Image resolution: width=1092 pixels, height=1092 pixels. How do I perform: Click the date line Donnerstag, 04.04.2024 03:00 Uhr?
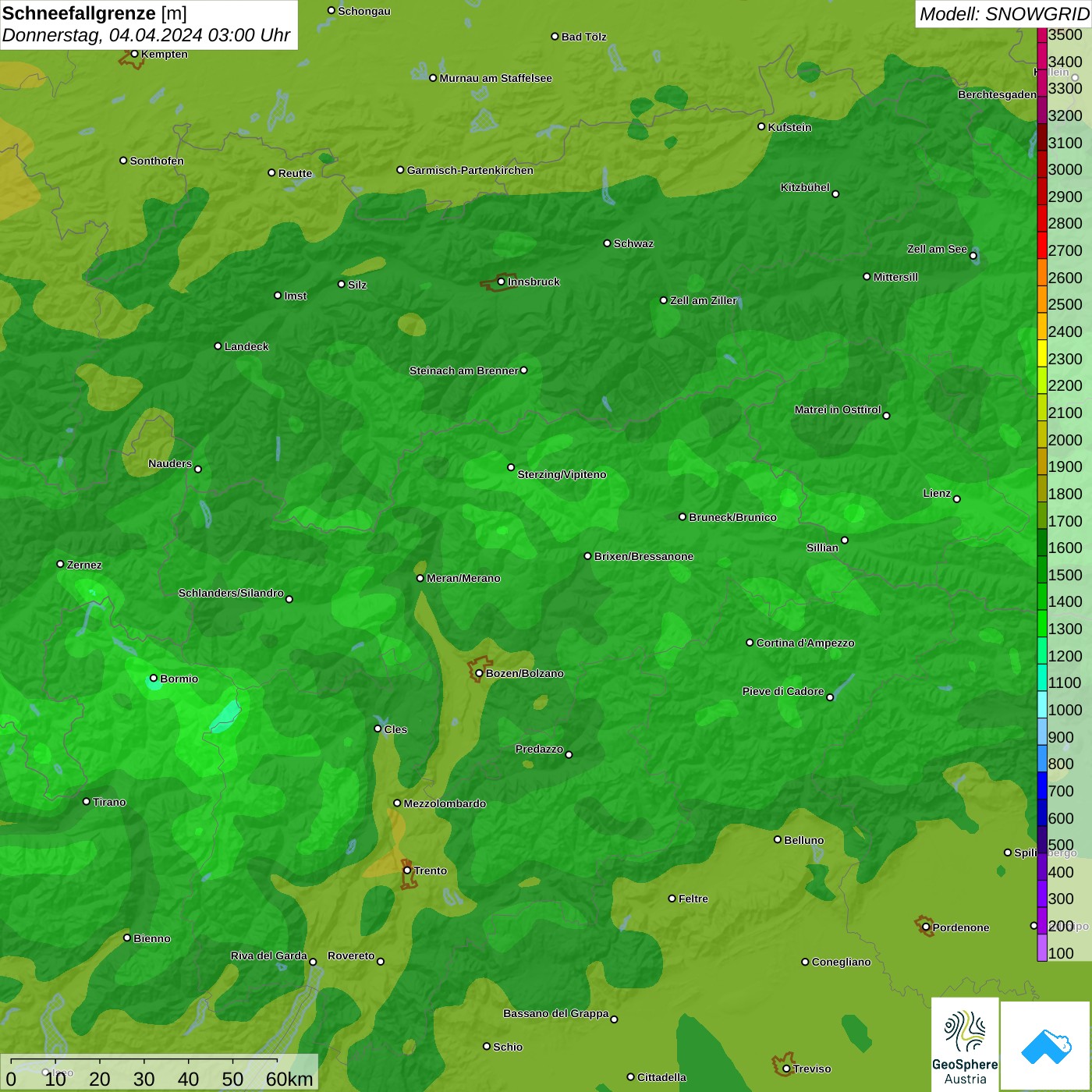coord(146,35)
